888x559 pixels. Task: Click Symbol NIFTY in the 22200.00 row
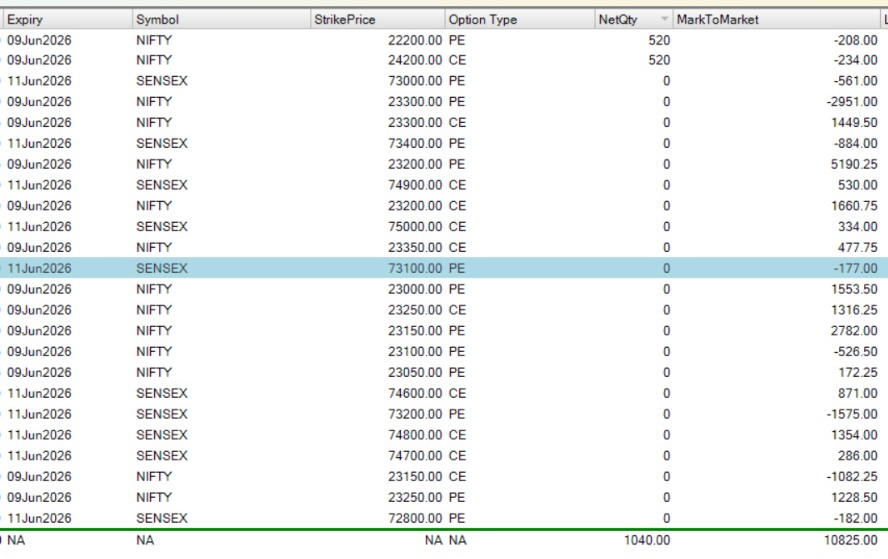tap(153, 40)
